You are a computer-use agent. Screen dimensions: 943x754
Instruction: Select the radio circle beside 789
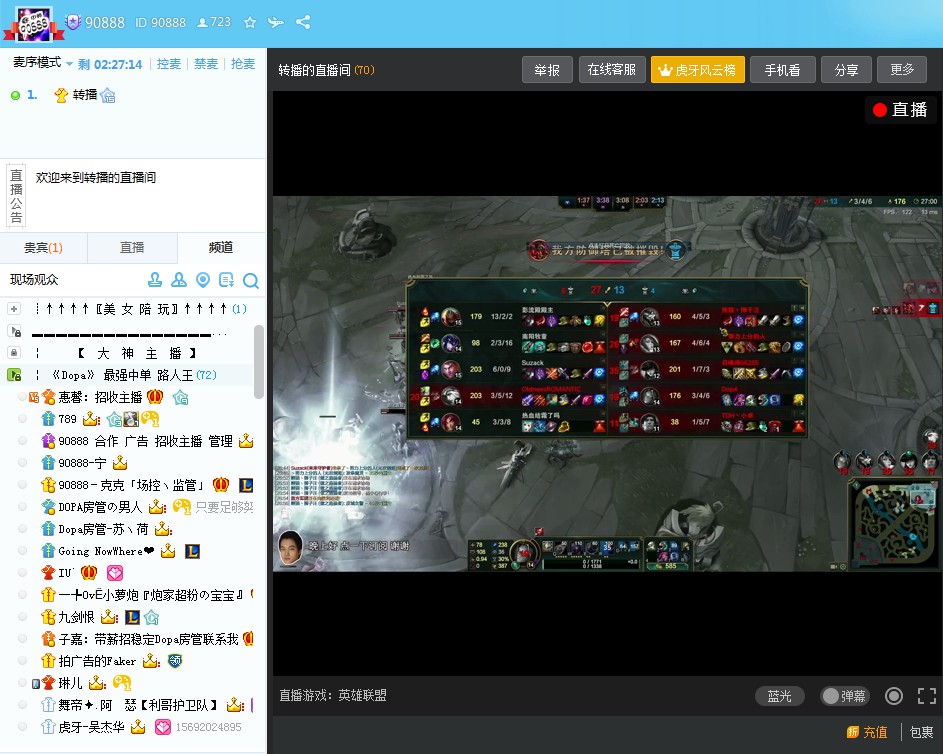[x=23, y=418]
